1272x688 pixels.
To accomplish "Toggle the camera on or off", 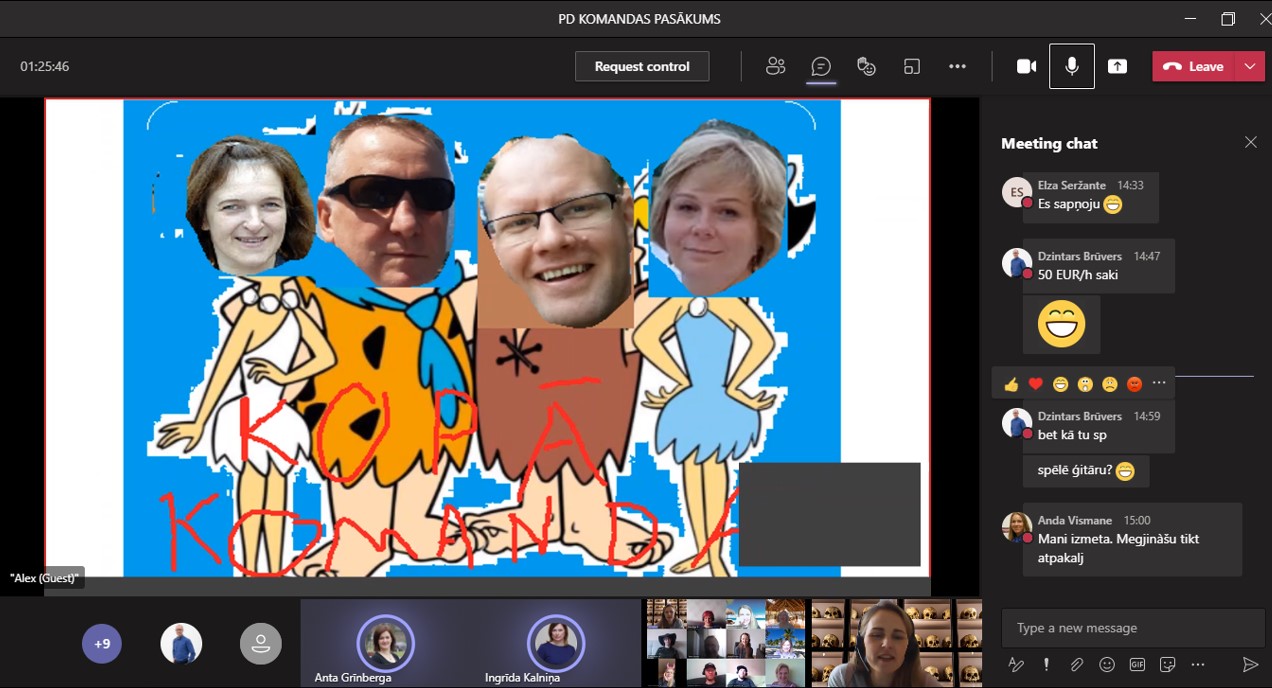I will click(x=1026, y=66).
